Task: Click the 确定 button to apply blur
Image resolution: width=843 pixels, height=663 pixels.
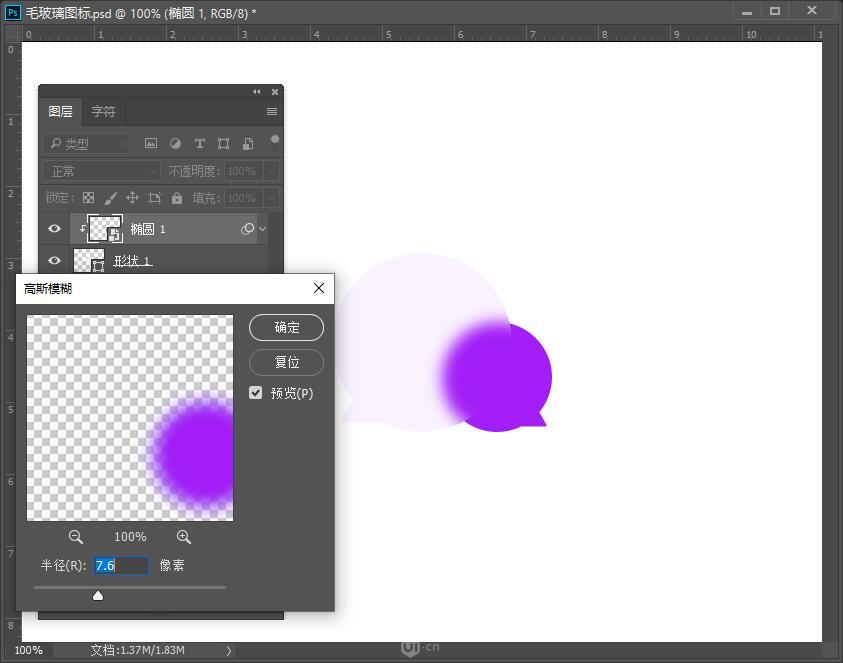Action: pos(286,327)
